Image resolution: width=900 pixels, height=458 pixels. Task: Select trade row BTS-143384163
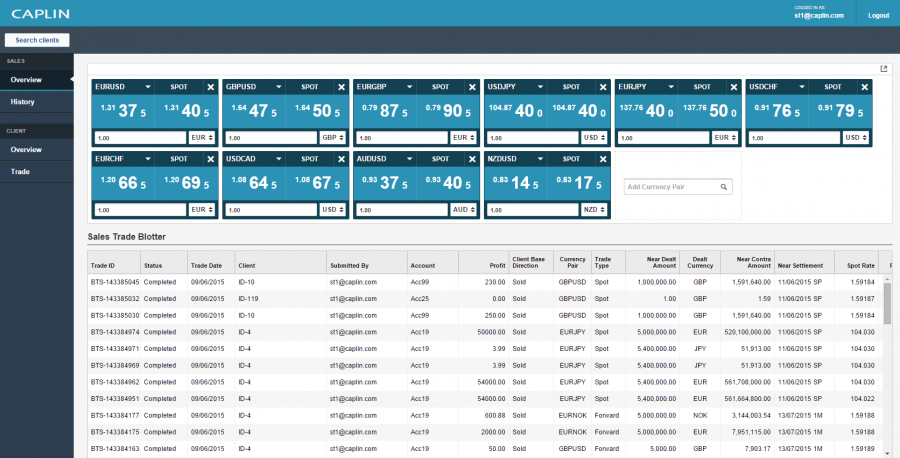click(483, 449)
